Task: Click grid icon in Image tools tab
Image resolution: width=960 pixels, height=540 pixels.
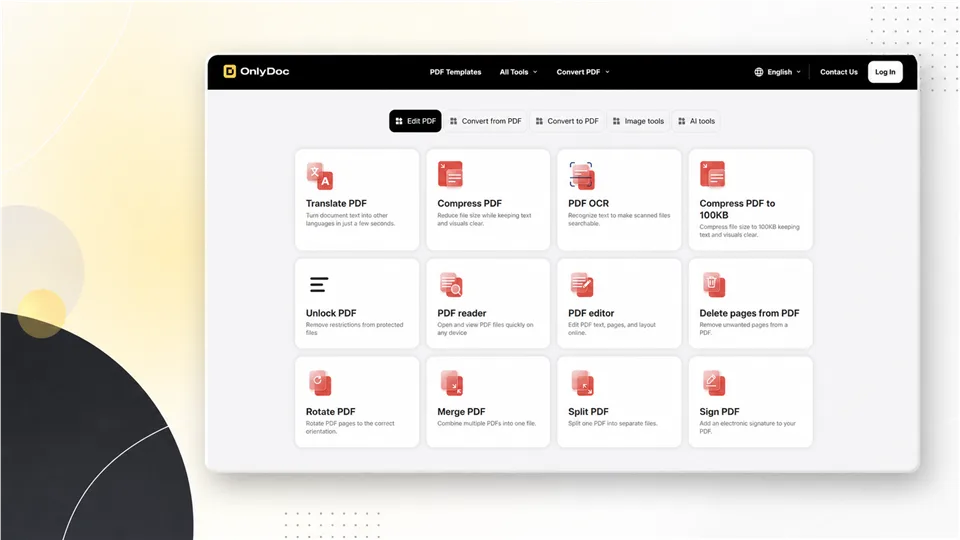Action: [x=617, y=121]
